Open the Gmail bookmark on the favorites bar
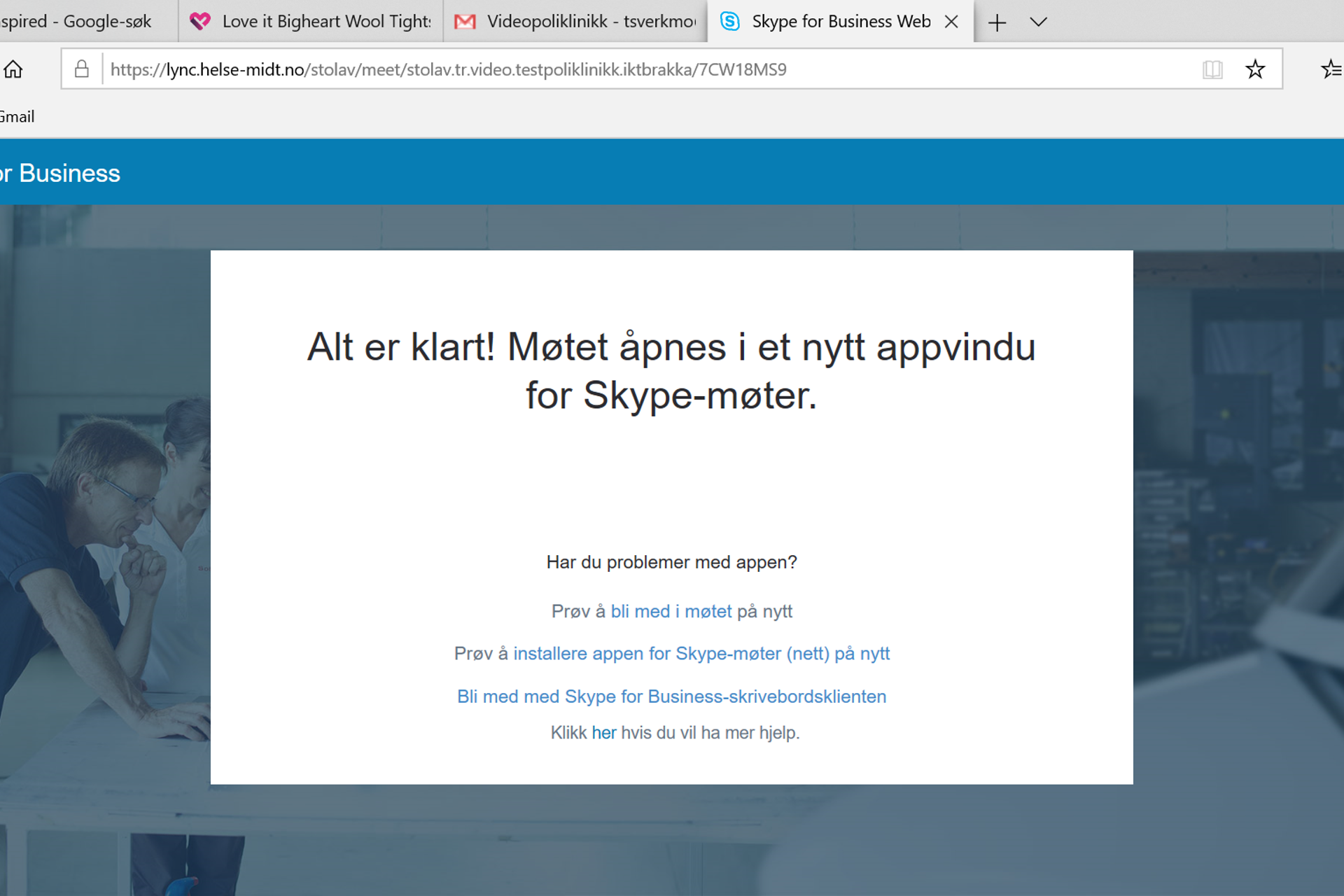The image size is (1344, 896). click(17, 115)
